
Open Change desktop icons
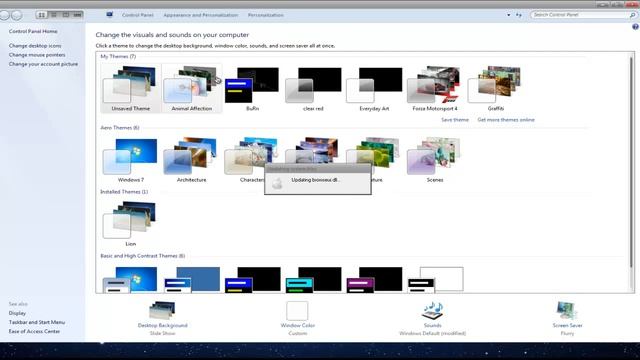point(35,46)
